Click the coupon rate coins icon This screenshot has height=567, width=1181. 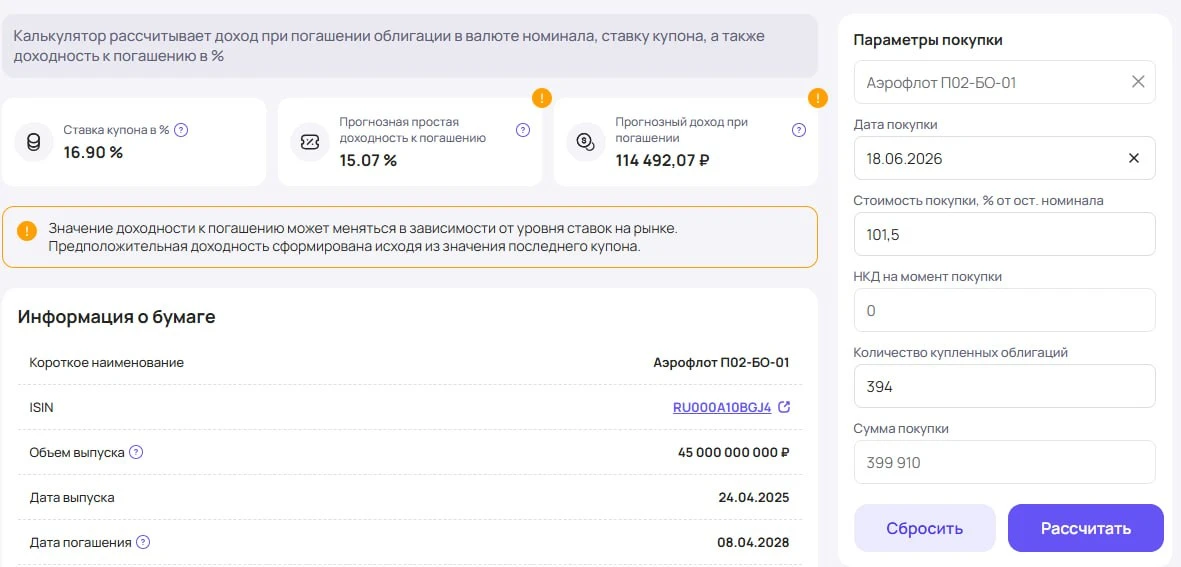[34, 142]
